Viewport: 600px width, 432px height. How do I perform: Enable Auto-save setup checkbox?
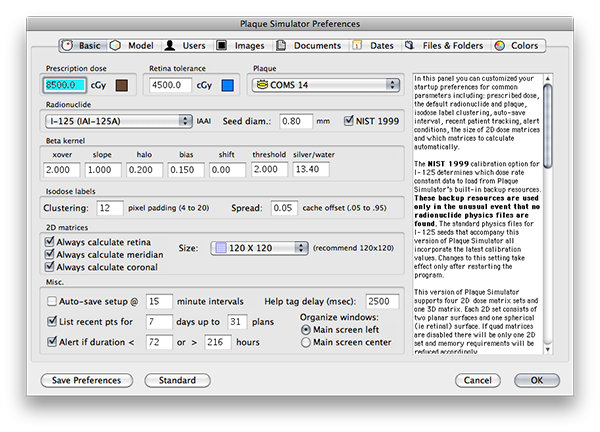pos(52,301)
